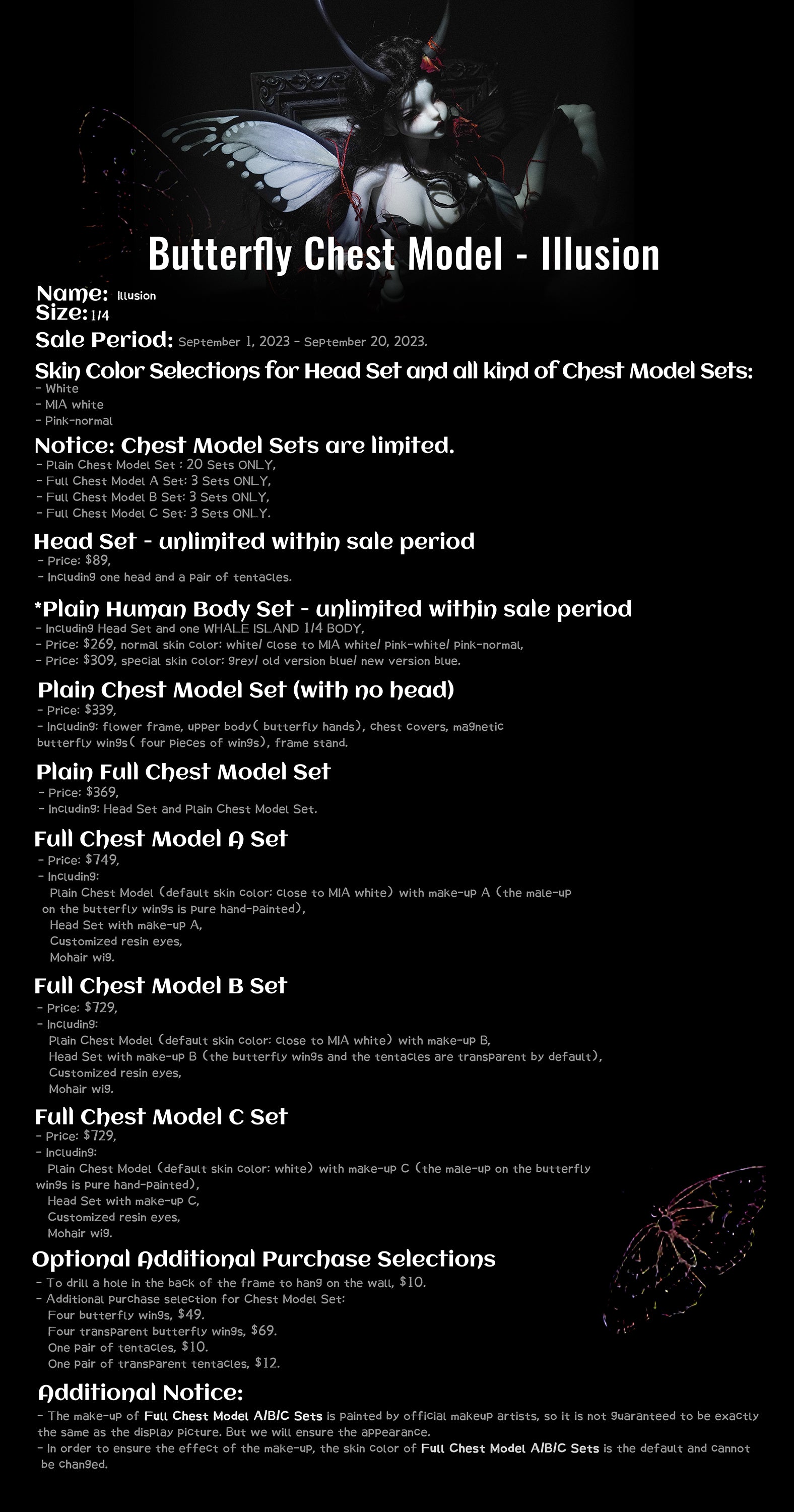Click the Plain Human Body Set heading

[x=333, y=609]
